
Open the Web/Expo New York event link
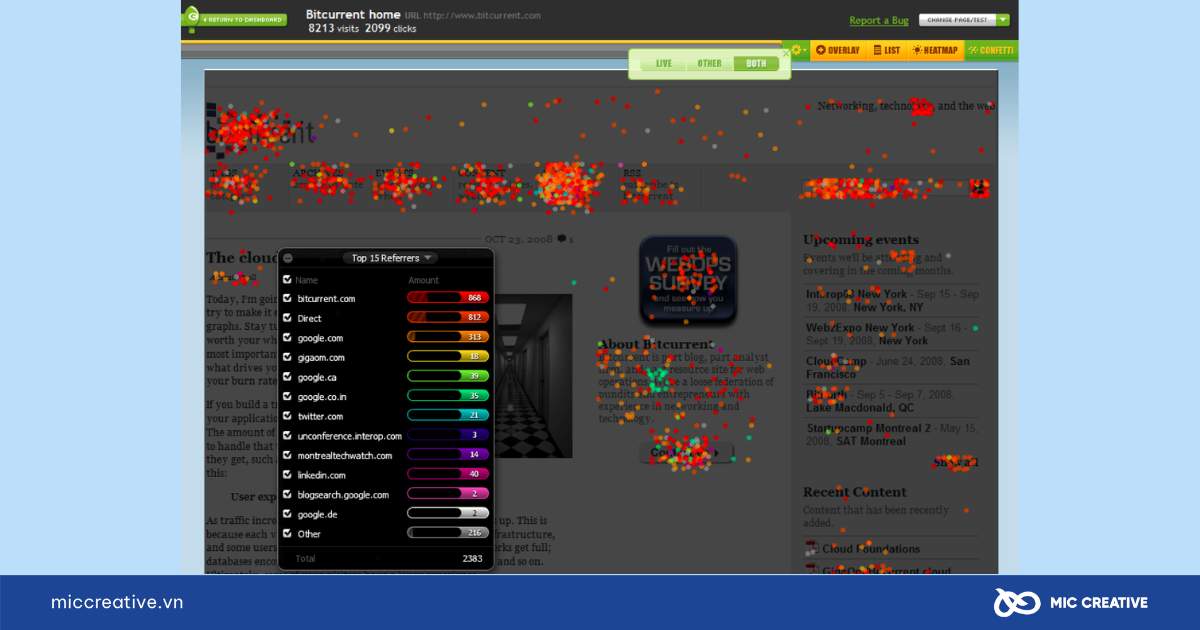coord(860,328)
